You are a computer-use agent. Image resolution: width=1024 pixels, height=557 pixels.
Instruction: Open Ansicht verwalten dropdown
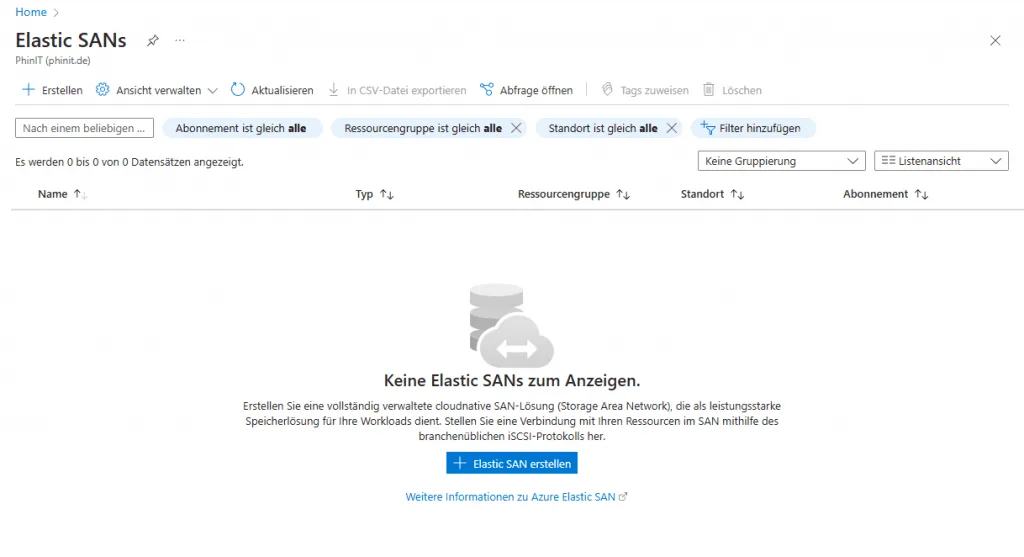click(x=156, y=90)
